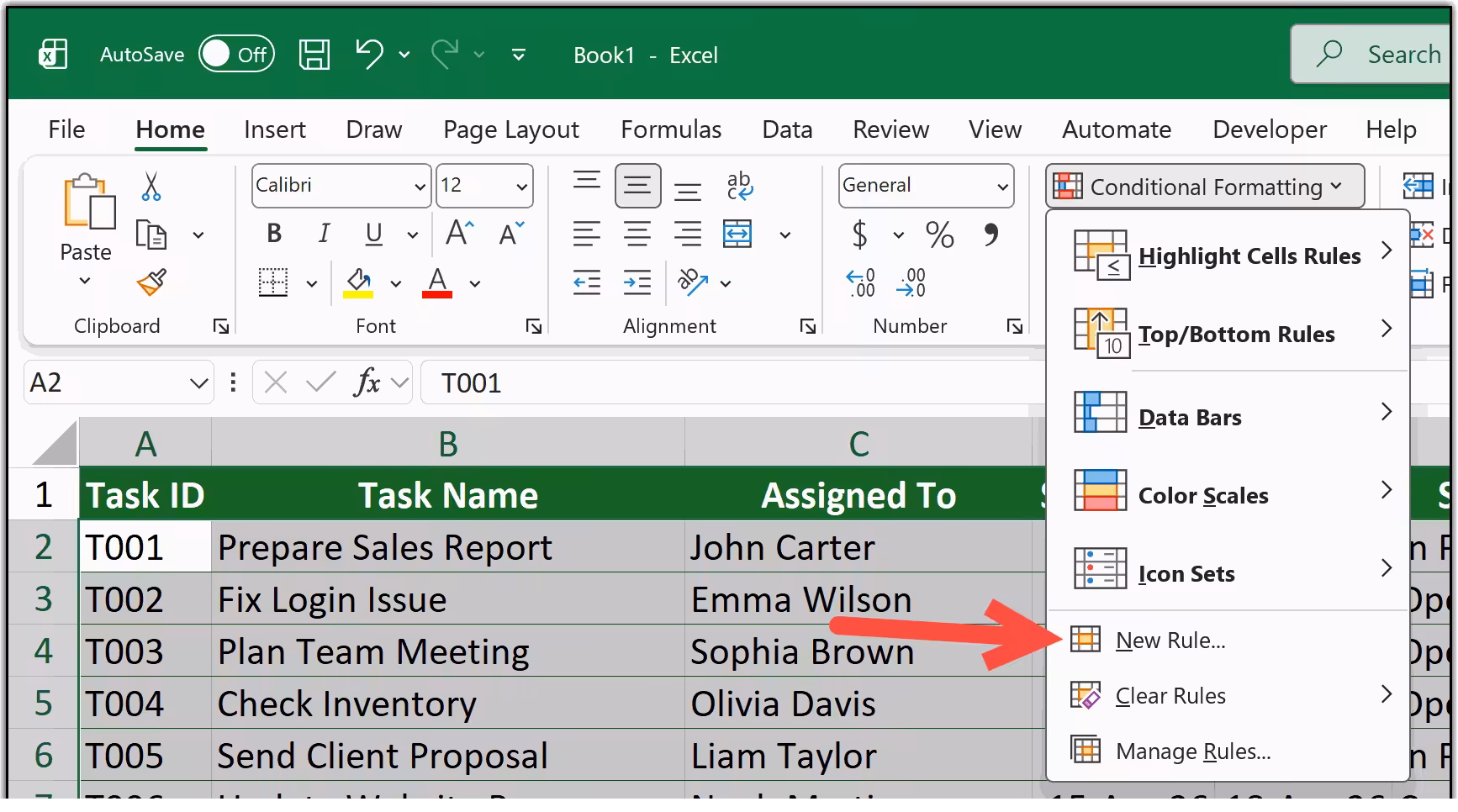Apply yellow fill color bucket
This screenshot has width=1458, height=812.
pos(359,282)
